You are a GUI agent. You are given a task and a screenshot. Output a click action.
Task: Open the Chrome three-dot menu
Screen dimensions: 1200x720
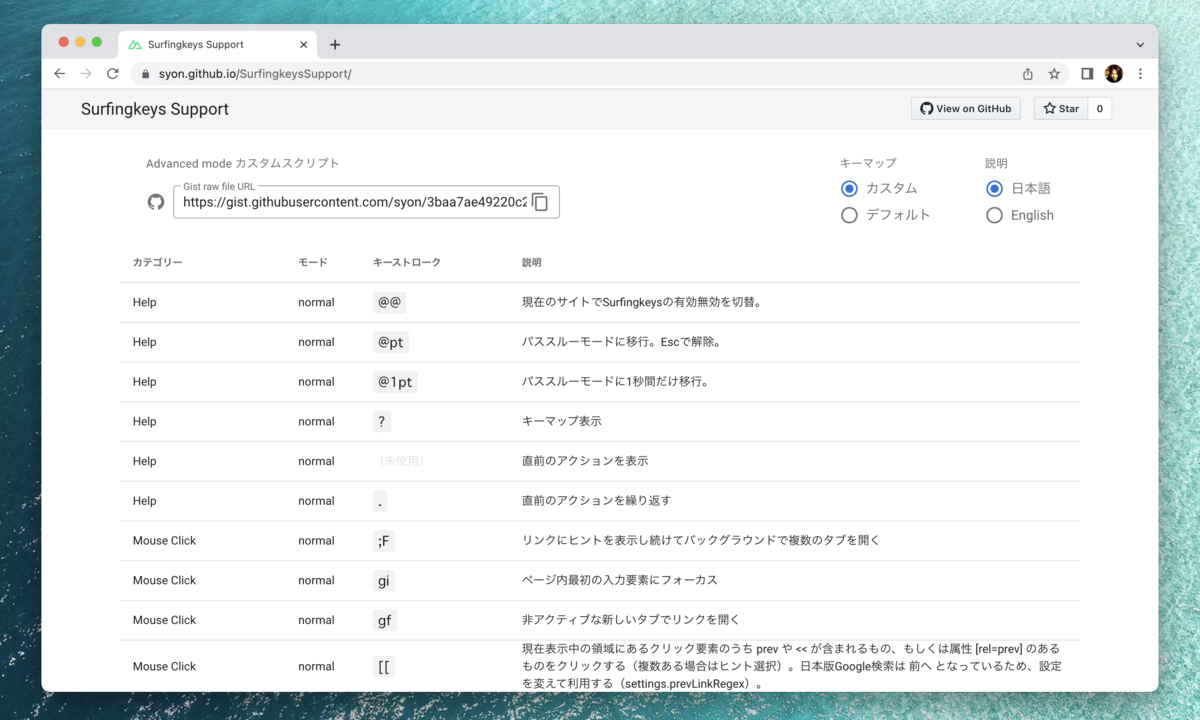[x=1140, y=74]
